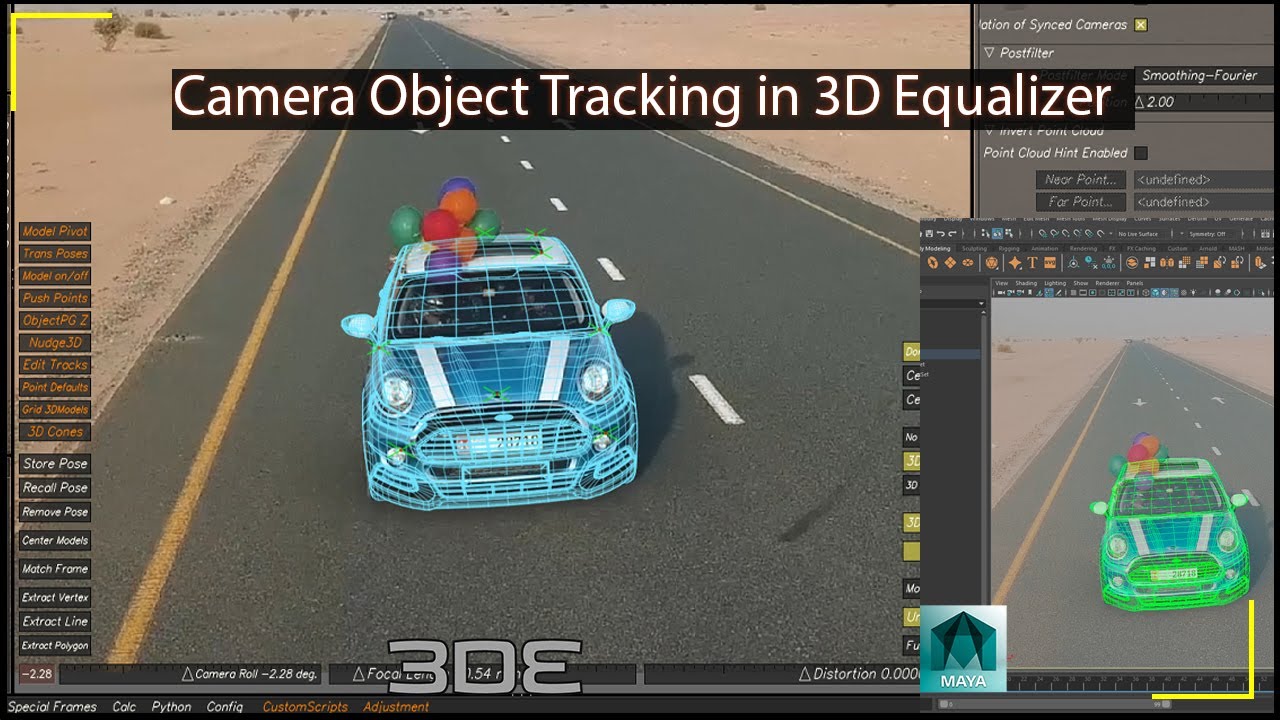This screenshot has width=1280, height=720.
Task: Click the Near Point... button
Action: [x=1081, y=180]
